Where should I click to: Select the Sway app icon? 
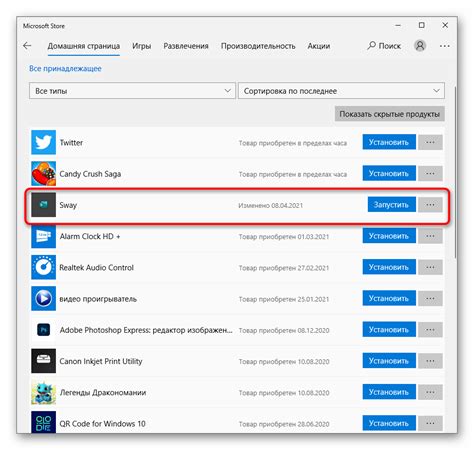click(43, 205)
